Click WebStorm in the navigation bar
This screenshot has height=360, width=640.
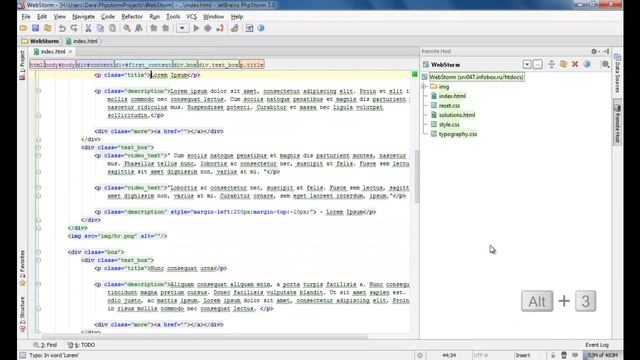coord(40,41)
